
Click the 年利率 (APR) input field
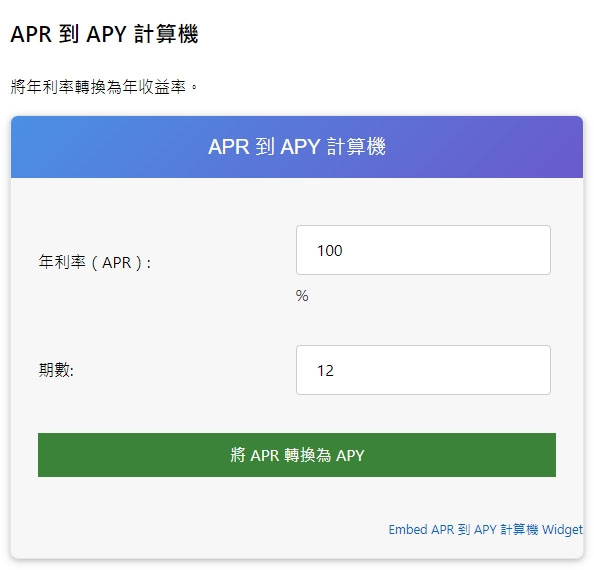click(423, 250)
